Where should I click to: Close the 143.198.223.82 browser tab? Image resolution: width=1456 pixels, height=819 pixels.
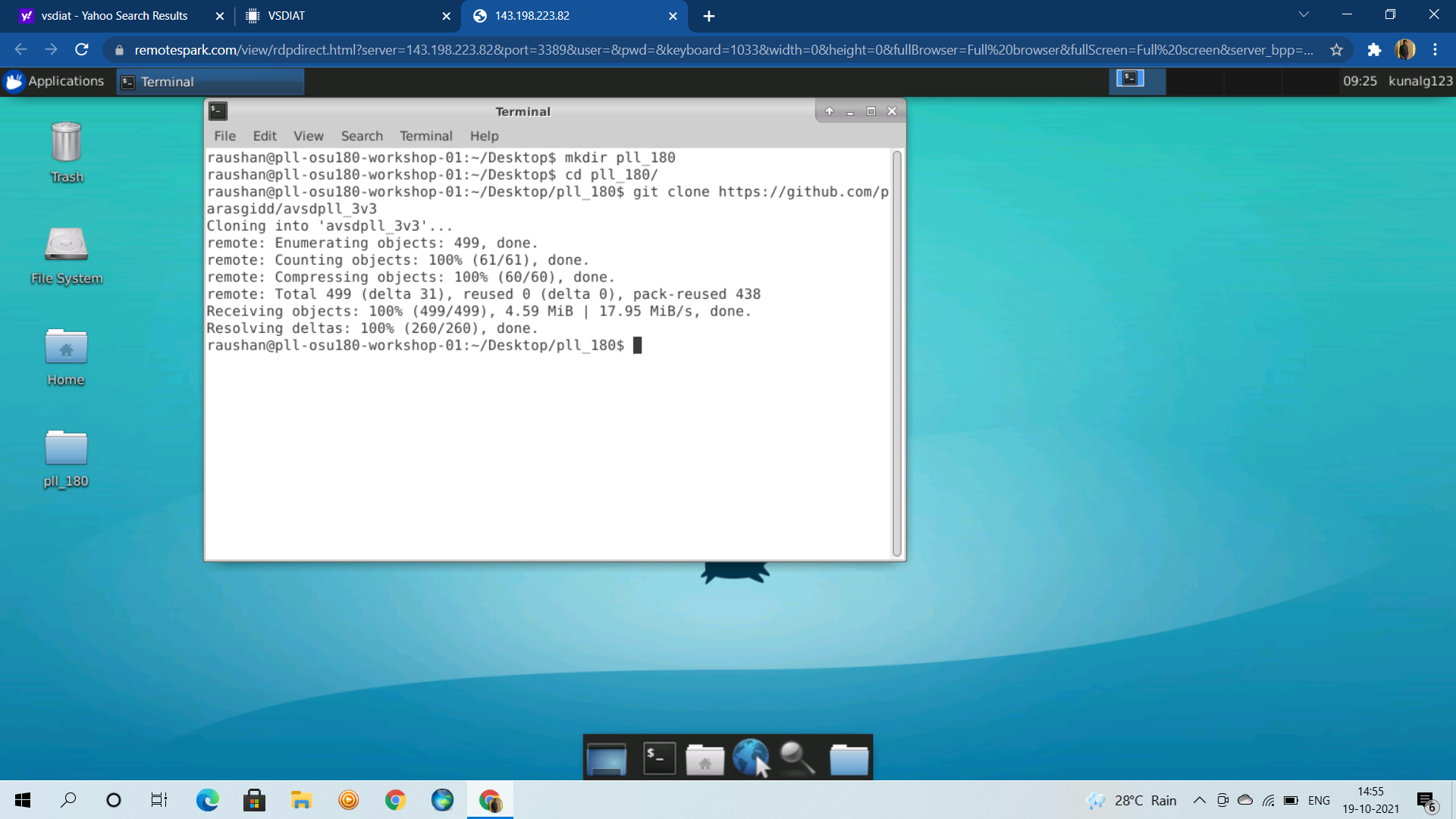[673, 16]
